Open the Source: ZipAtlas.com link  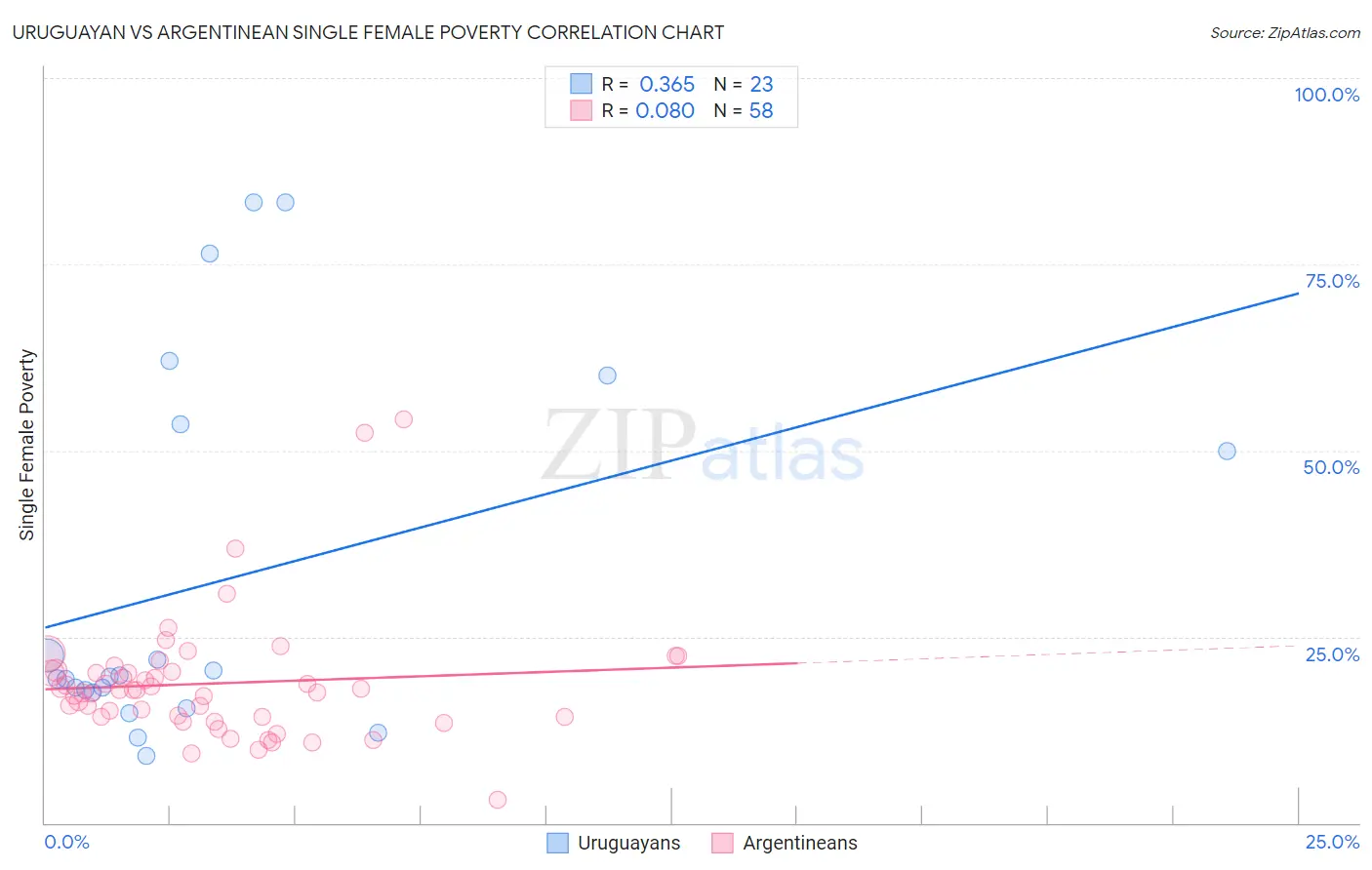click(1285, 32)
